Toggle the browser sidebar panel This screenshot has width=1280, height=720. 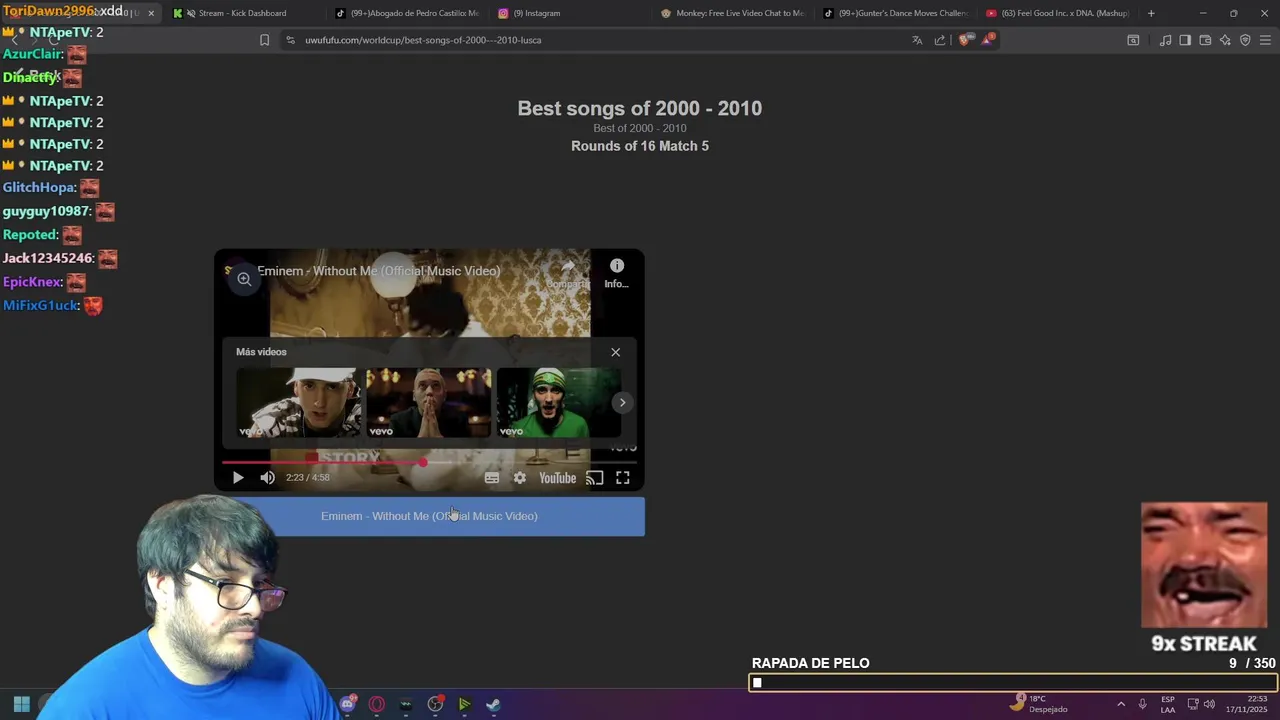[x=1185, y=40]
